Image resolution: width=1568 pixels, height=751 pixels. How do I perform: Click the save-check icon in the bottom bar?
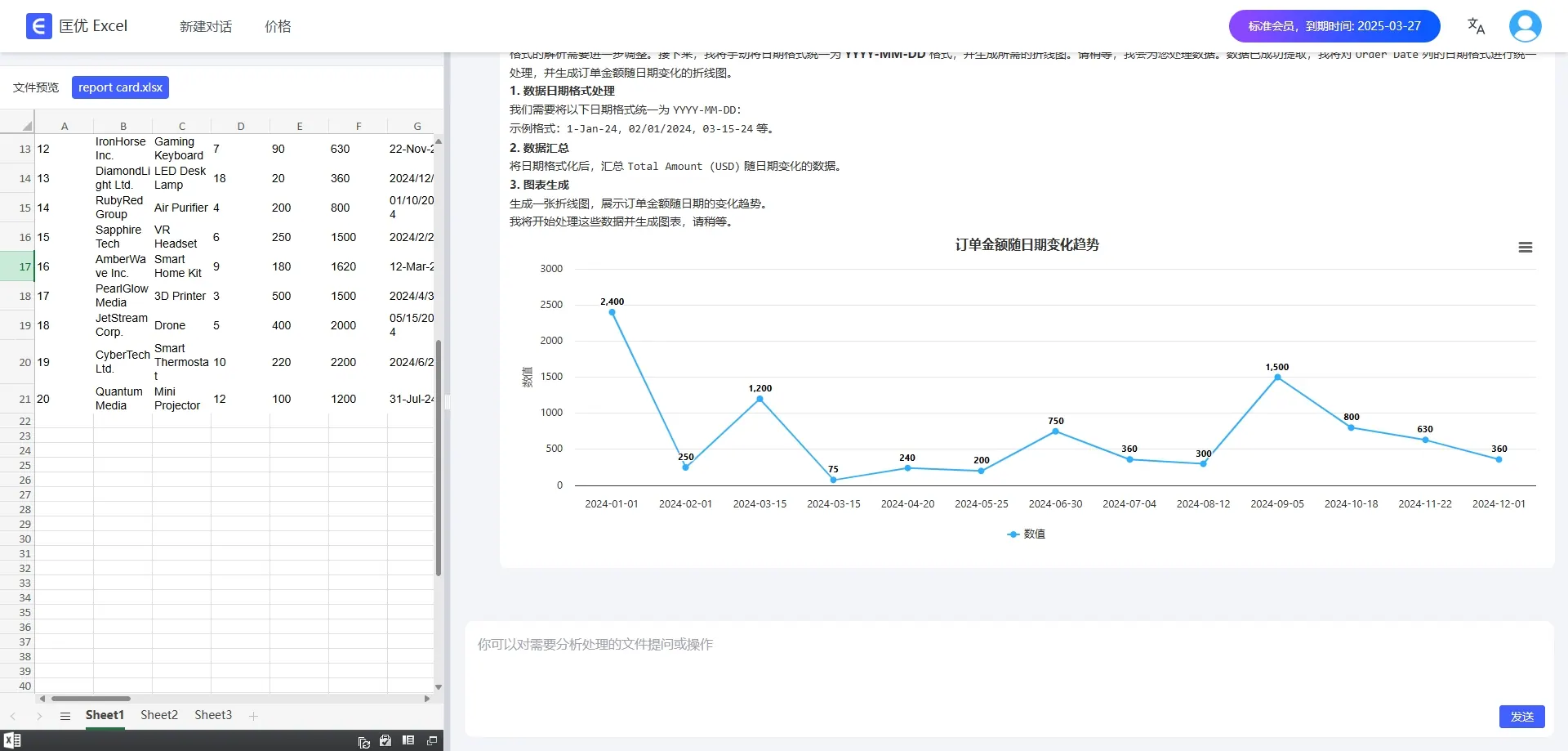coord(385,740)
